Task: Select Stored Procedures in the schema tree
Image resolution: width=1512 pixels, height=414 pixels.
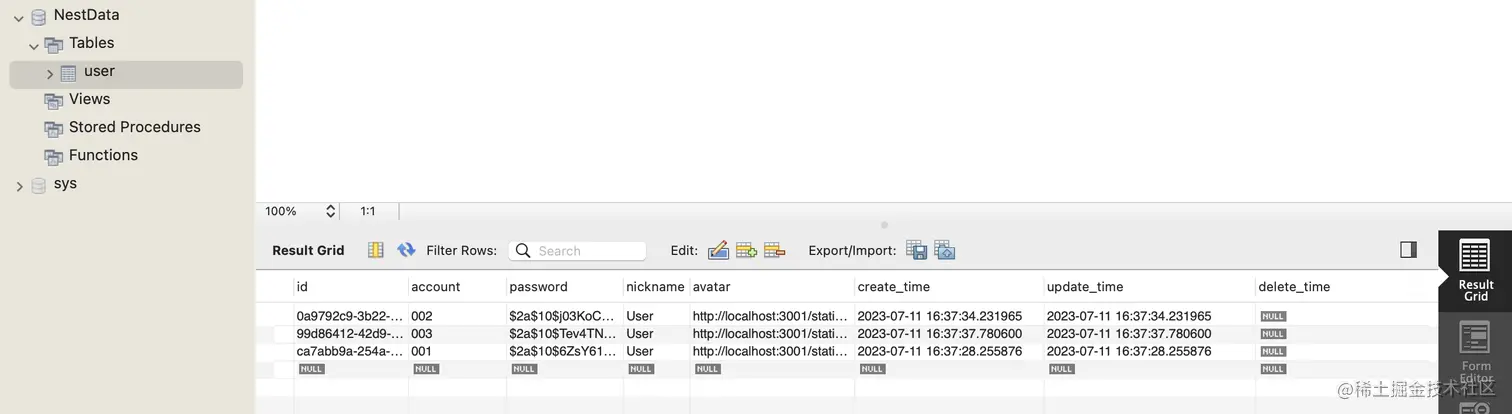Action: tap(134, 127)
